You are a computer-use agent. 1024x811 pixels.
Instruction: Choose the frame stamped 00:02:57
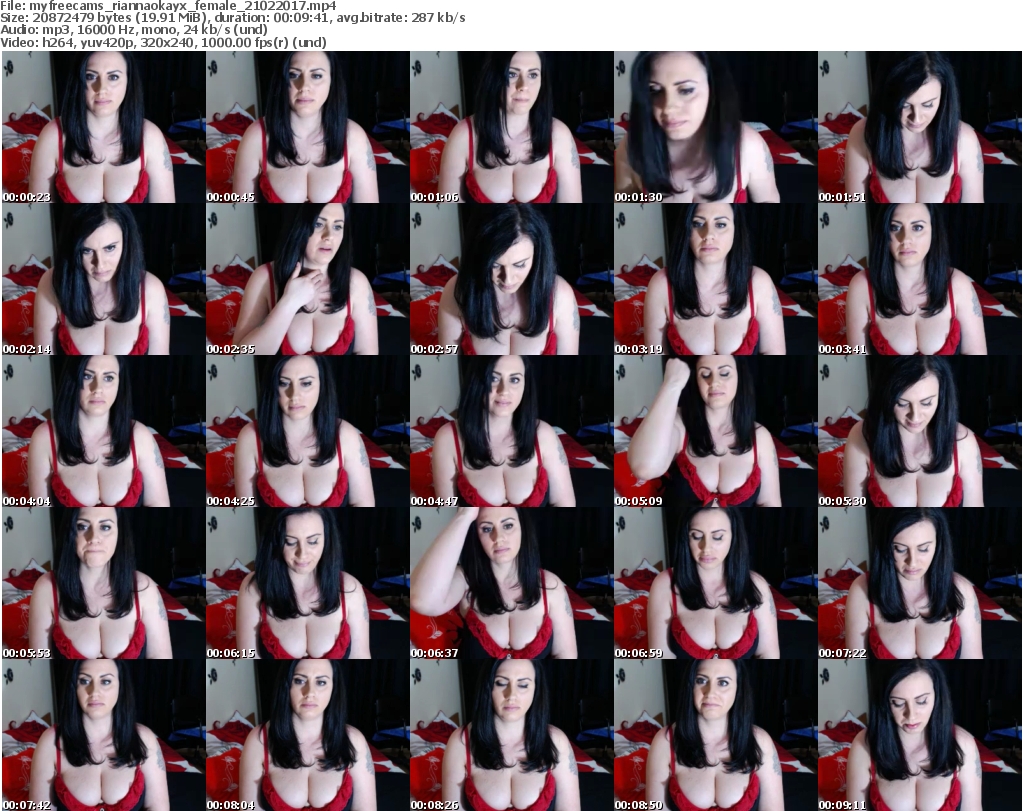click(x=511, y=279)
